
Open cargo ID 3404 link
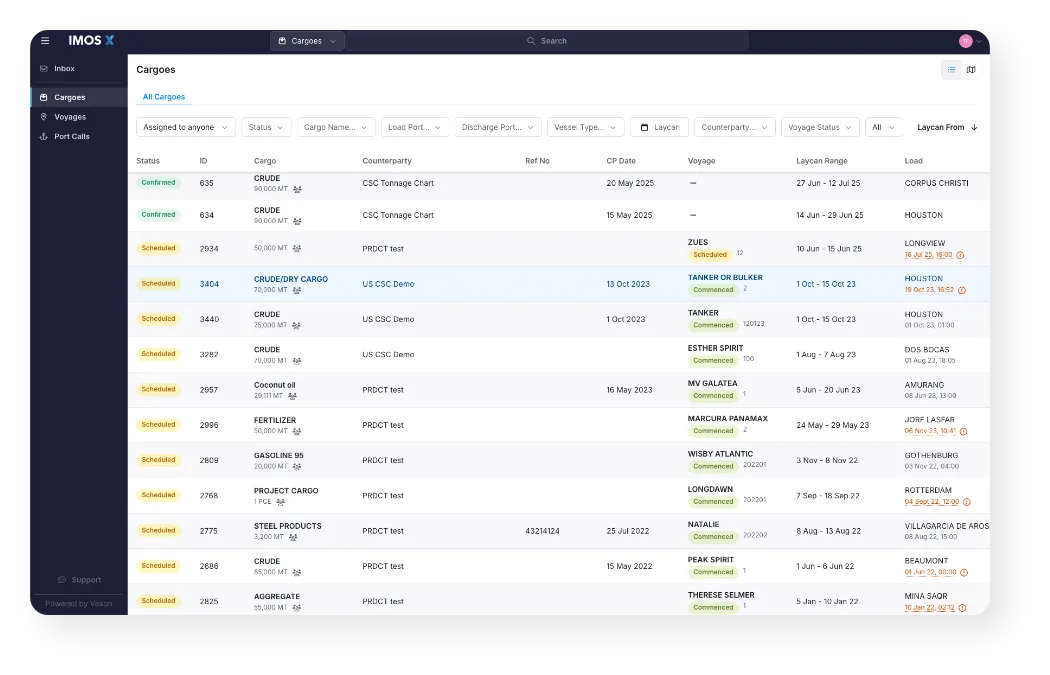[x=209, y=284]
